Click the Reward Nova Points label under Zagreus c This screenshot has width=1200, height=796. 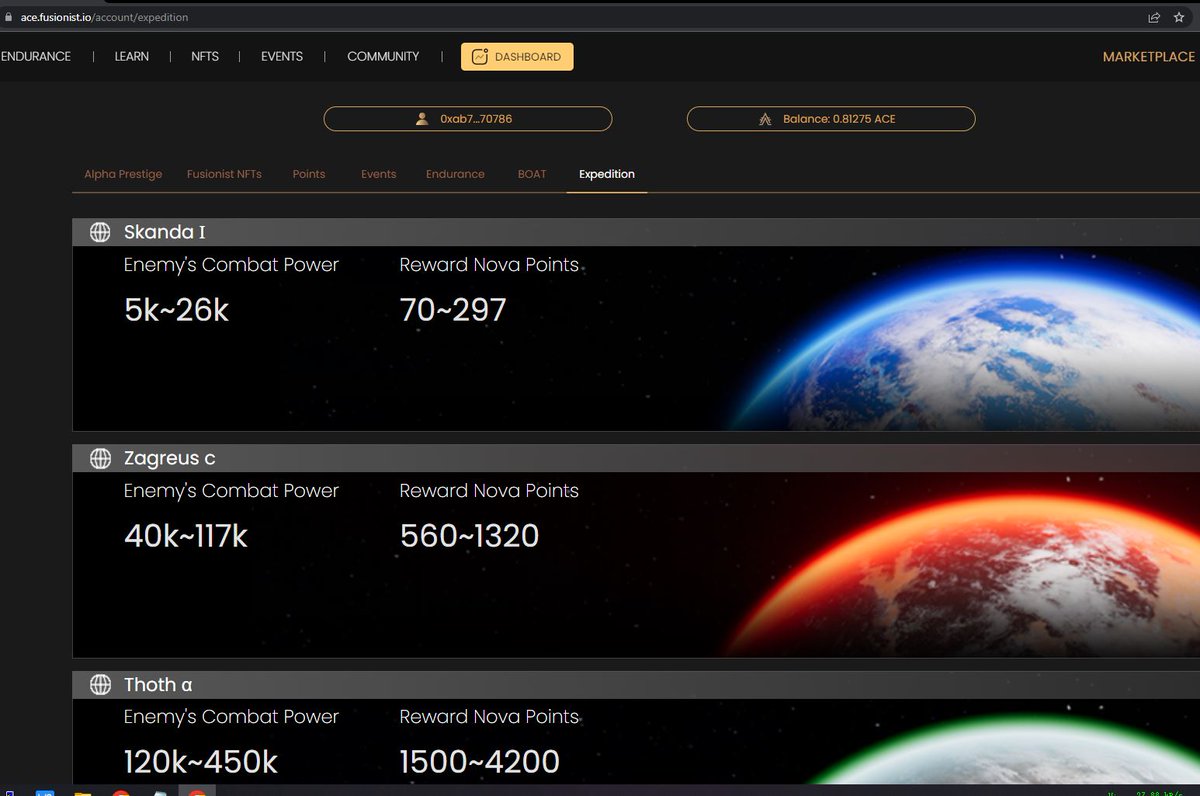[489, 491]
